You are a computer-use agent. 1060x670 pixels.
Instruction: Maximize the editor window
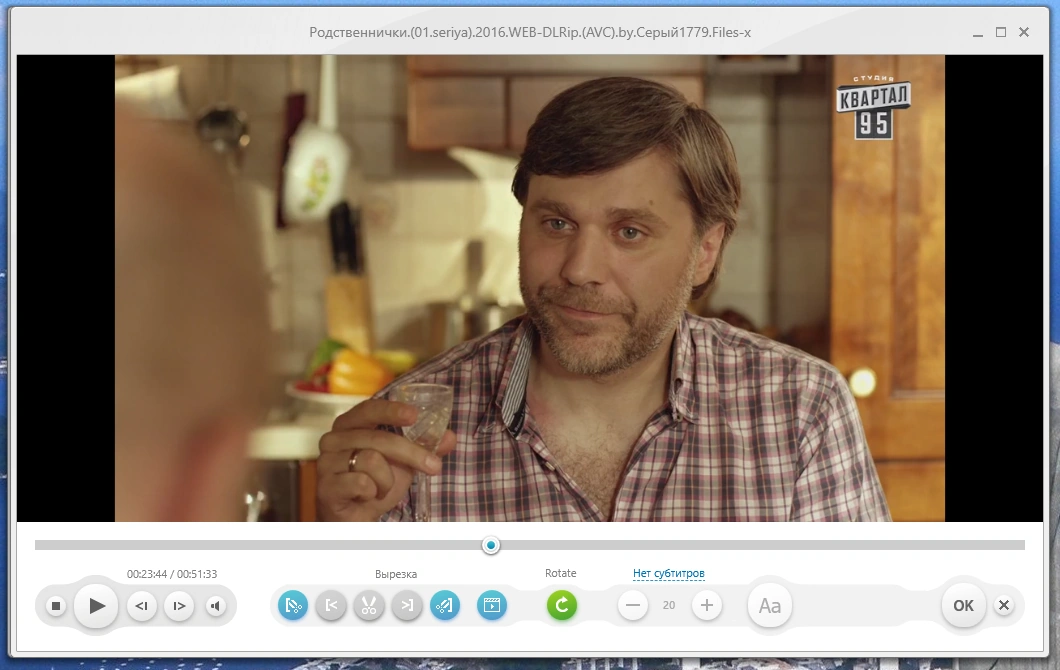tap(1001, 32)
